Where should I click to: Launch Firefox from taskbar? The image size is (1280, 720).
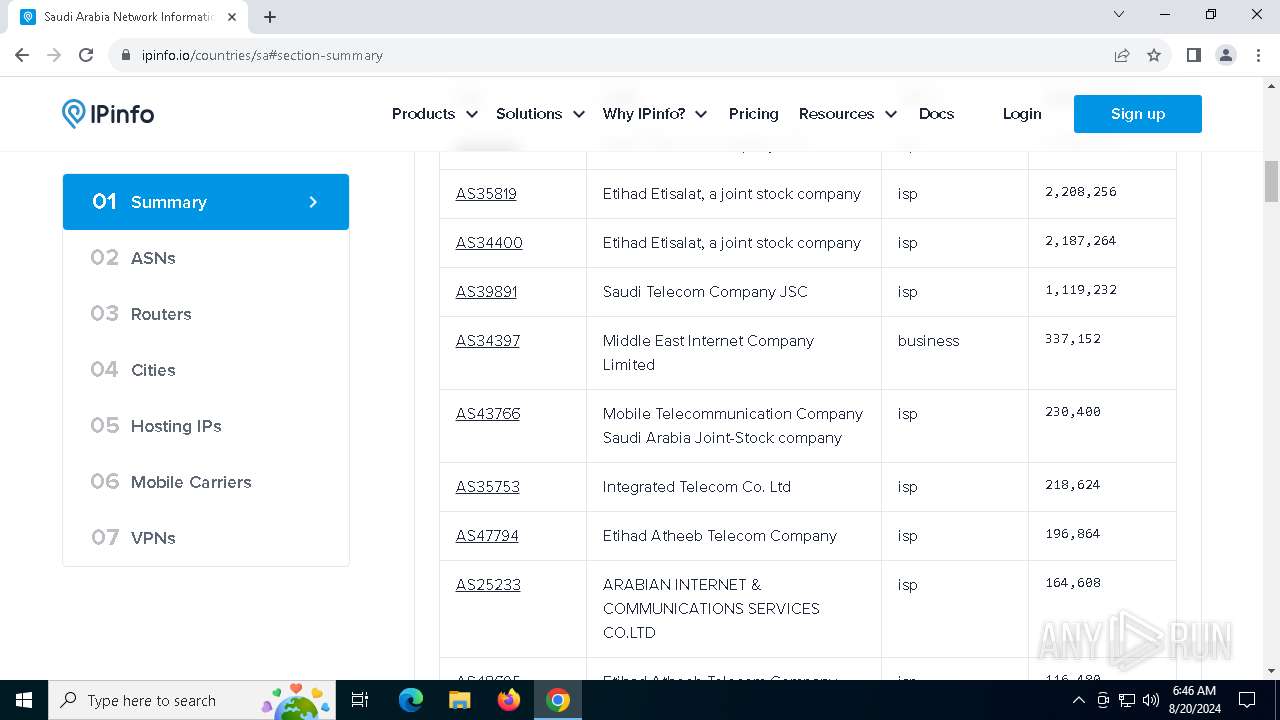[x=509, y=700]
